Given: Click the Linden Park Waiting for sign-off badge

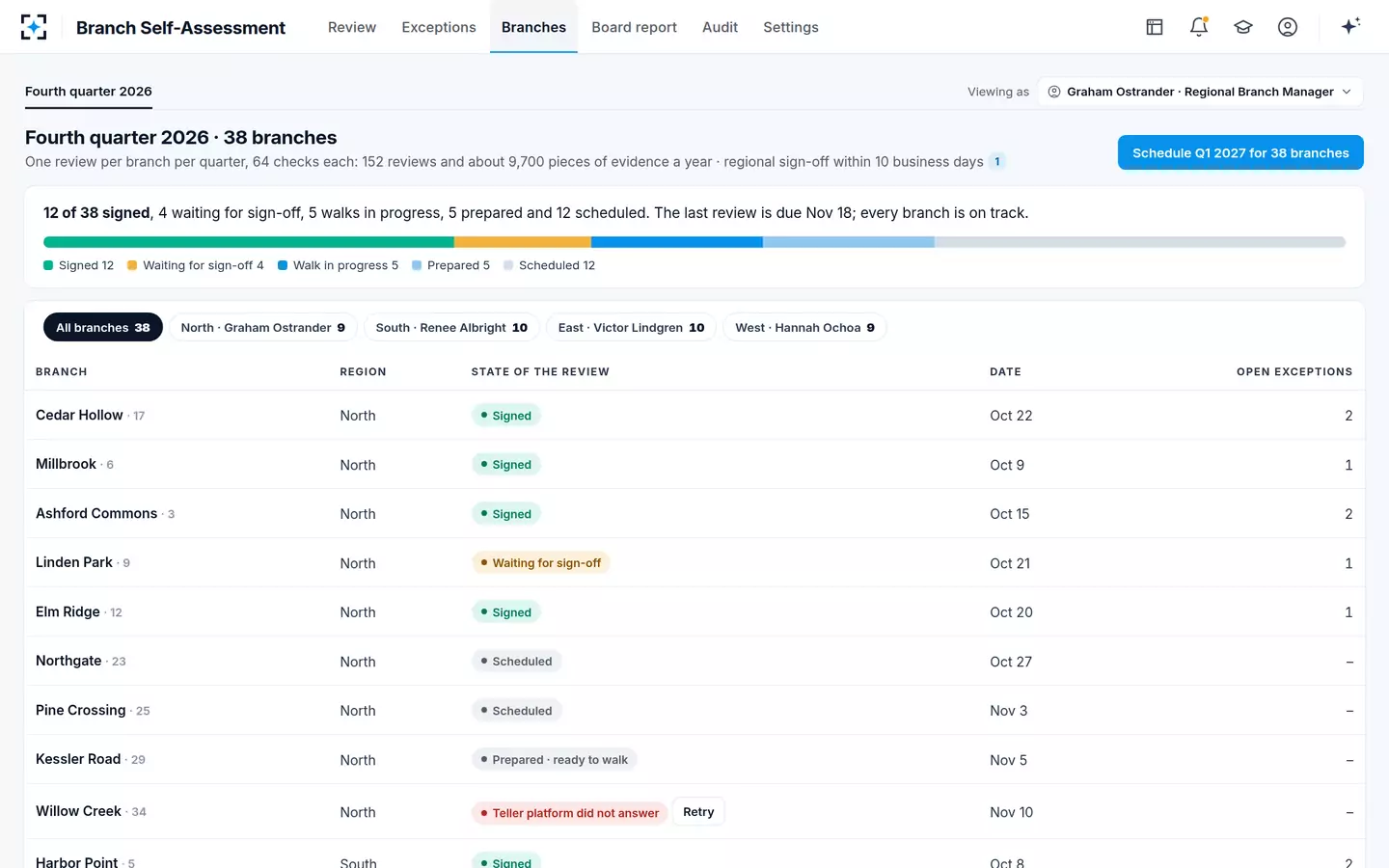Looking at the screenshot, I should pyautogui.click(x=540, y=563).
